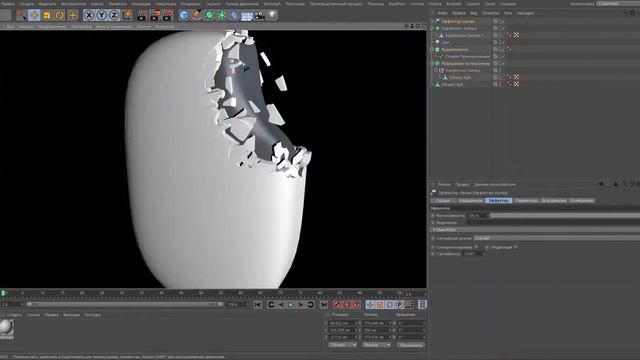
Task: Click the checkerboard texture tag on Subdivision Surface 1
Action: coord(516,36)
